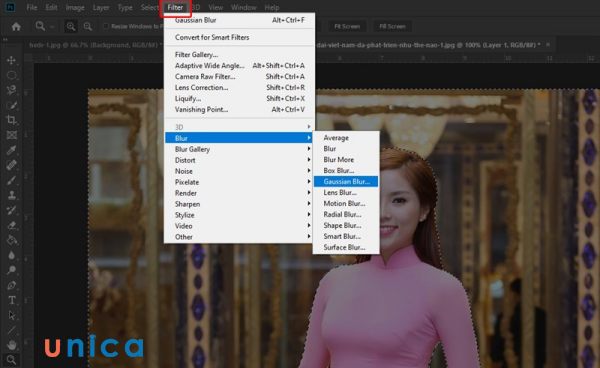Image resolution: width=600 pixels, height=368 pixels.
Task: Select Box Blur option
Action: 346,171
